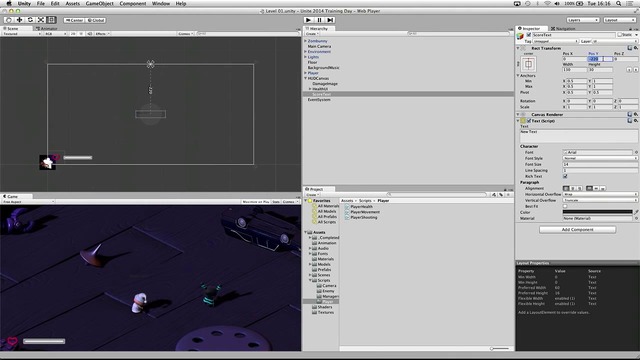Open the Hierarchy Create button
640x360 pixels.
(x=311, y=34)
